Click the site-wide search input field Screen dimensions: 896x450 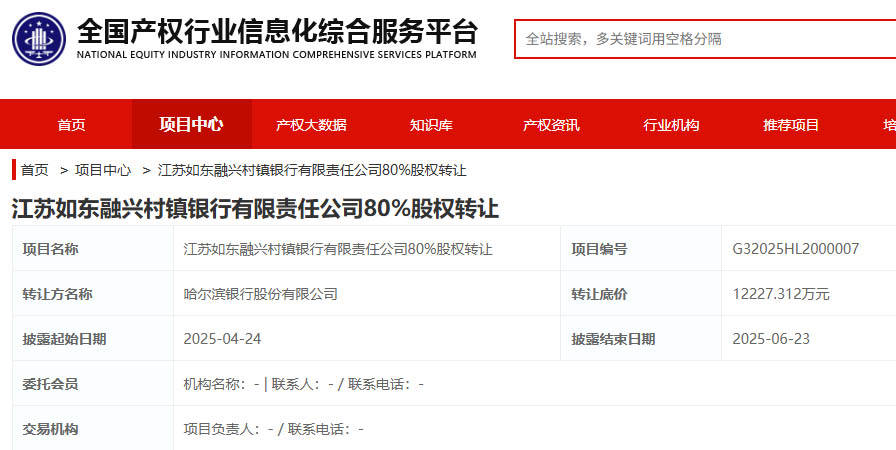click(705, 39)
